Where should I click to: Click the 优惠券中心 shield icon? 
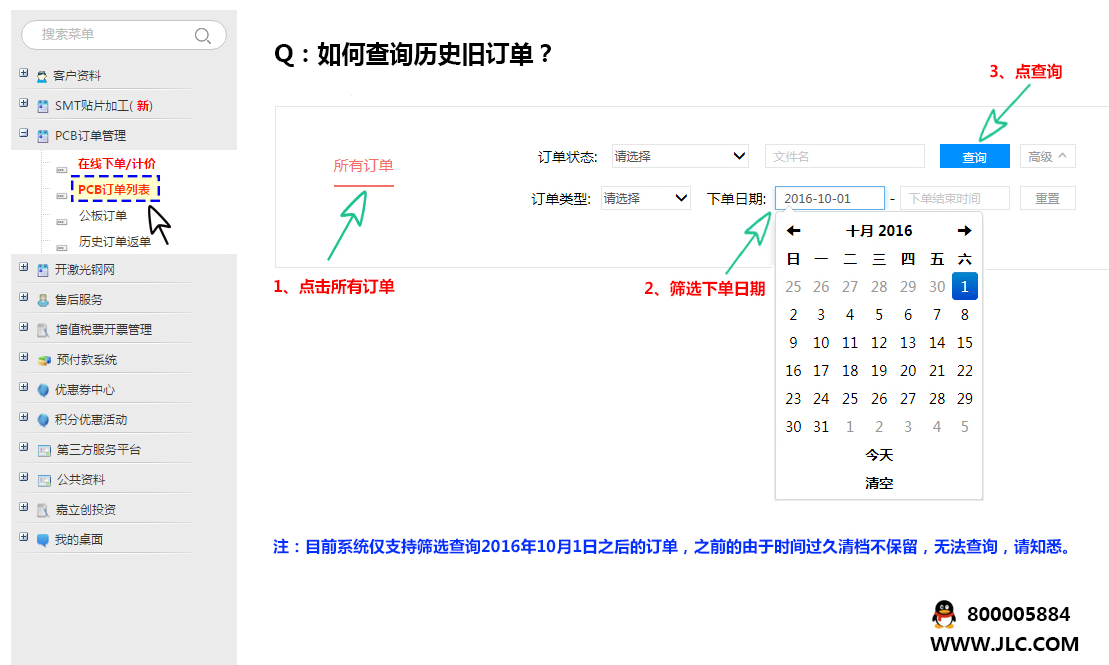tap(43, 390)
